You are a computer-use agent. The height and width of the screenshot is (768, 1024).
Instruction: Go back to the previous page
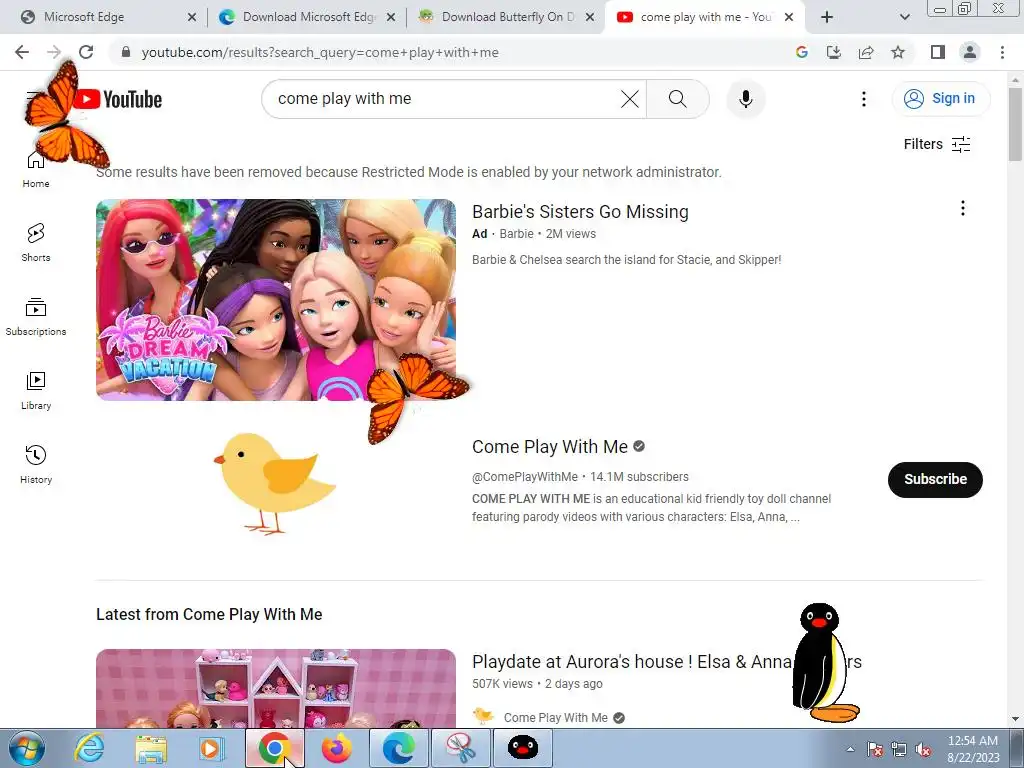[x=22, y=52]
